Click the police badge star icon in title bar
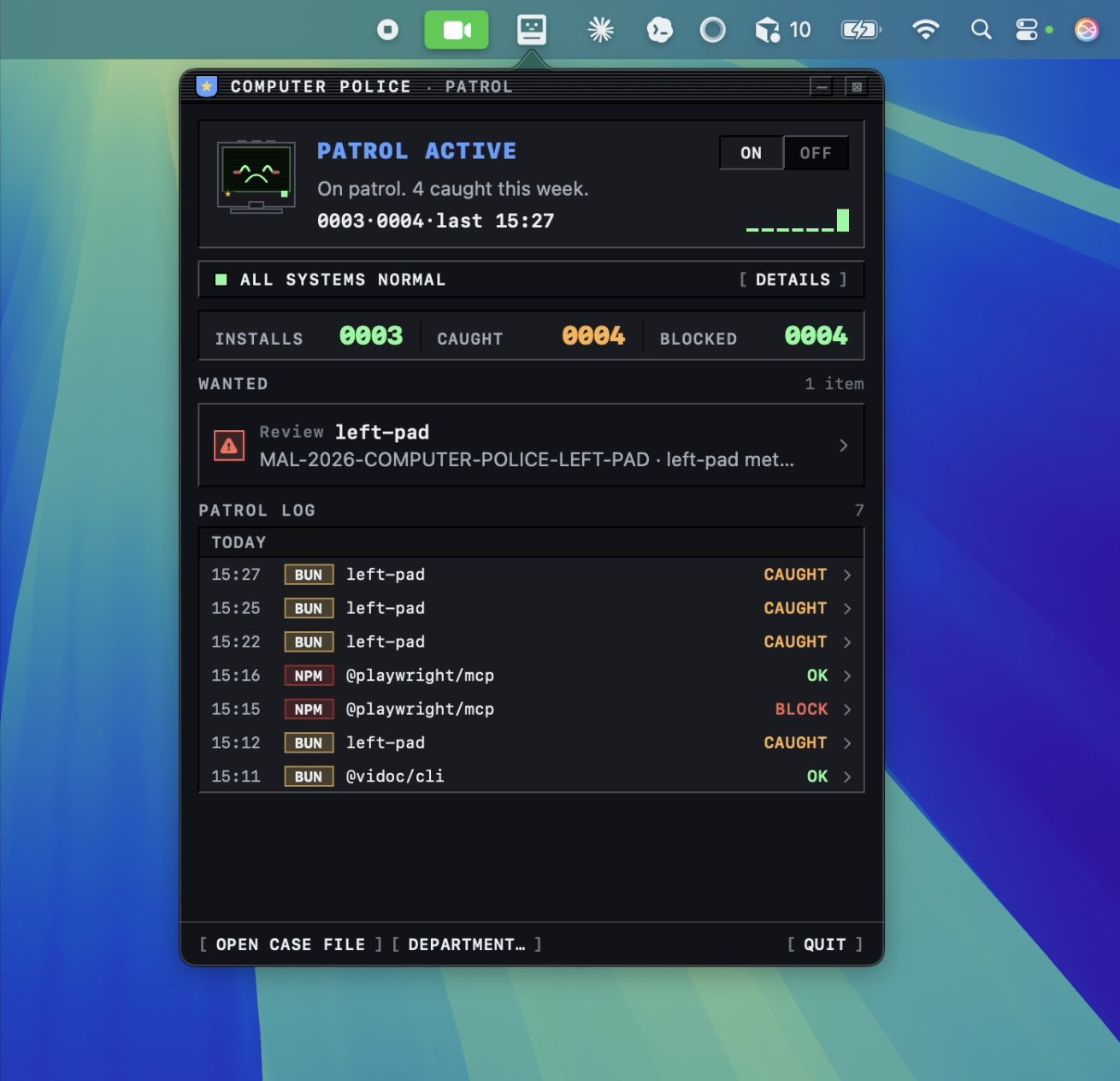1120x1081 pixels. coord(207,86)
